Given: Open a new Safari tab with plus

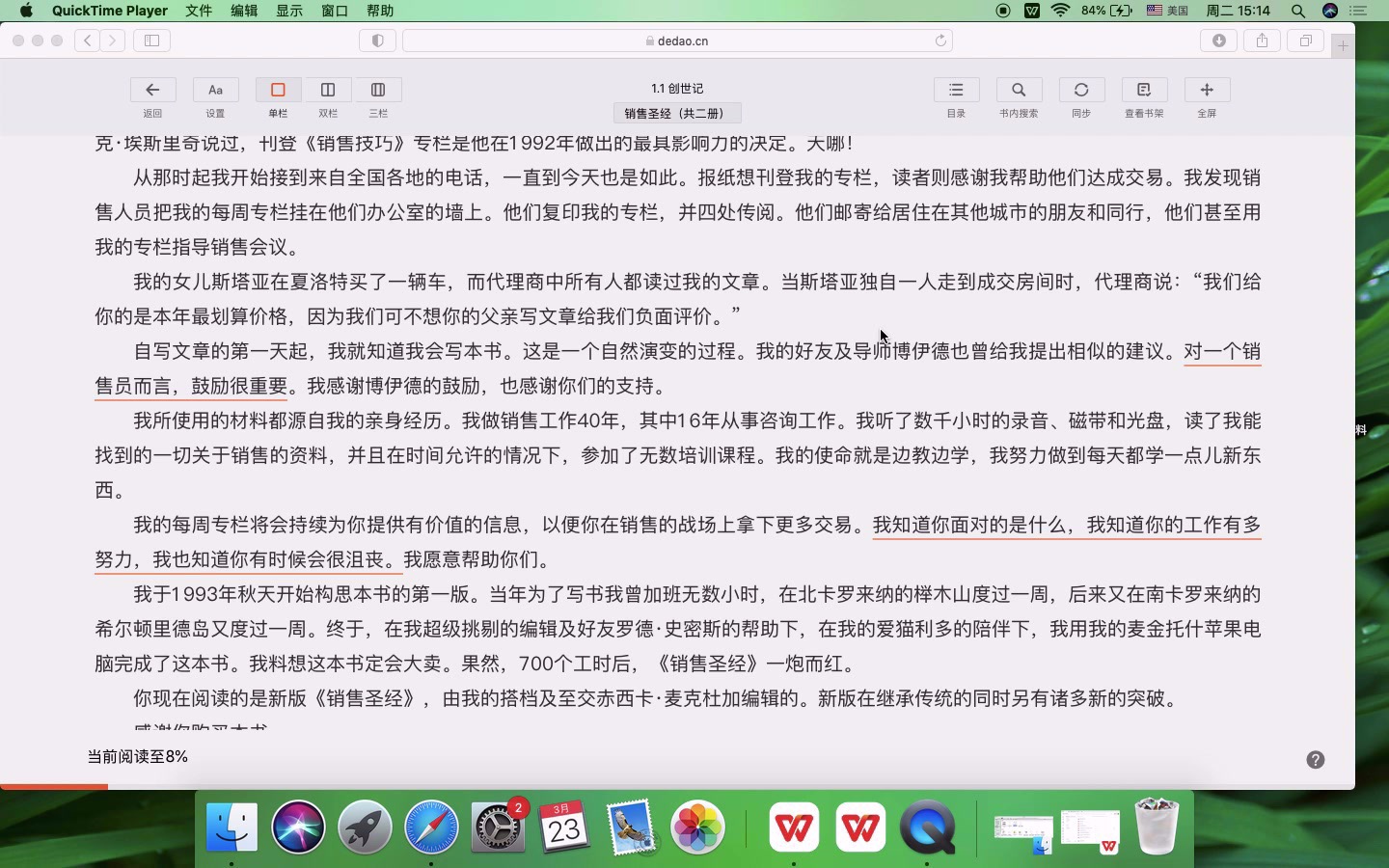Looking at the screenshot, I should point(1343,45).
